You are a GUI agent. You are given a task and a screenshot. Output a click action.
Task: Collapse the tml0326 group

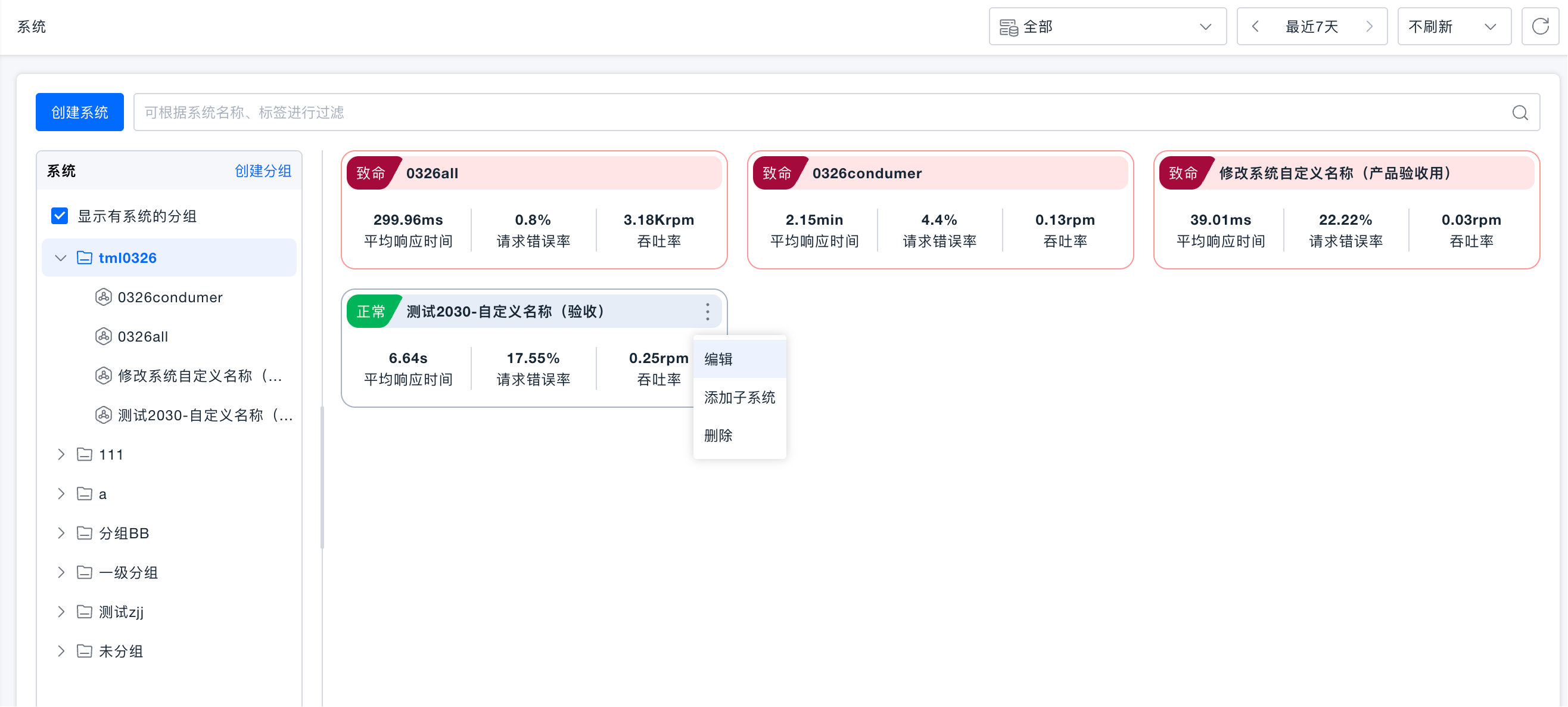coord(61,258)
